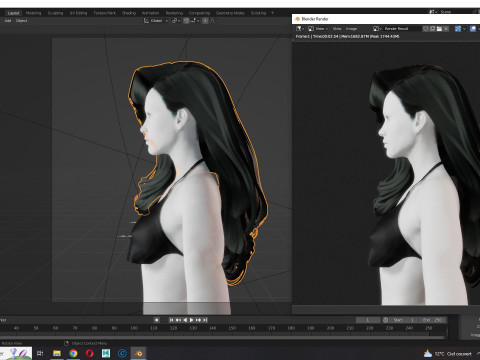Switch to the Shading workspace
This screenshot has width=480, height=360.
tap(129, 13)
